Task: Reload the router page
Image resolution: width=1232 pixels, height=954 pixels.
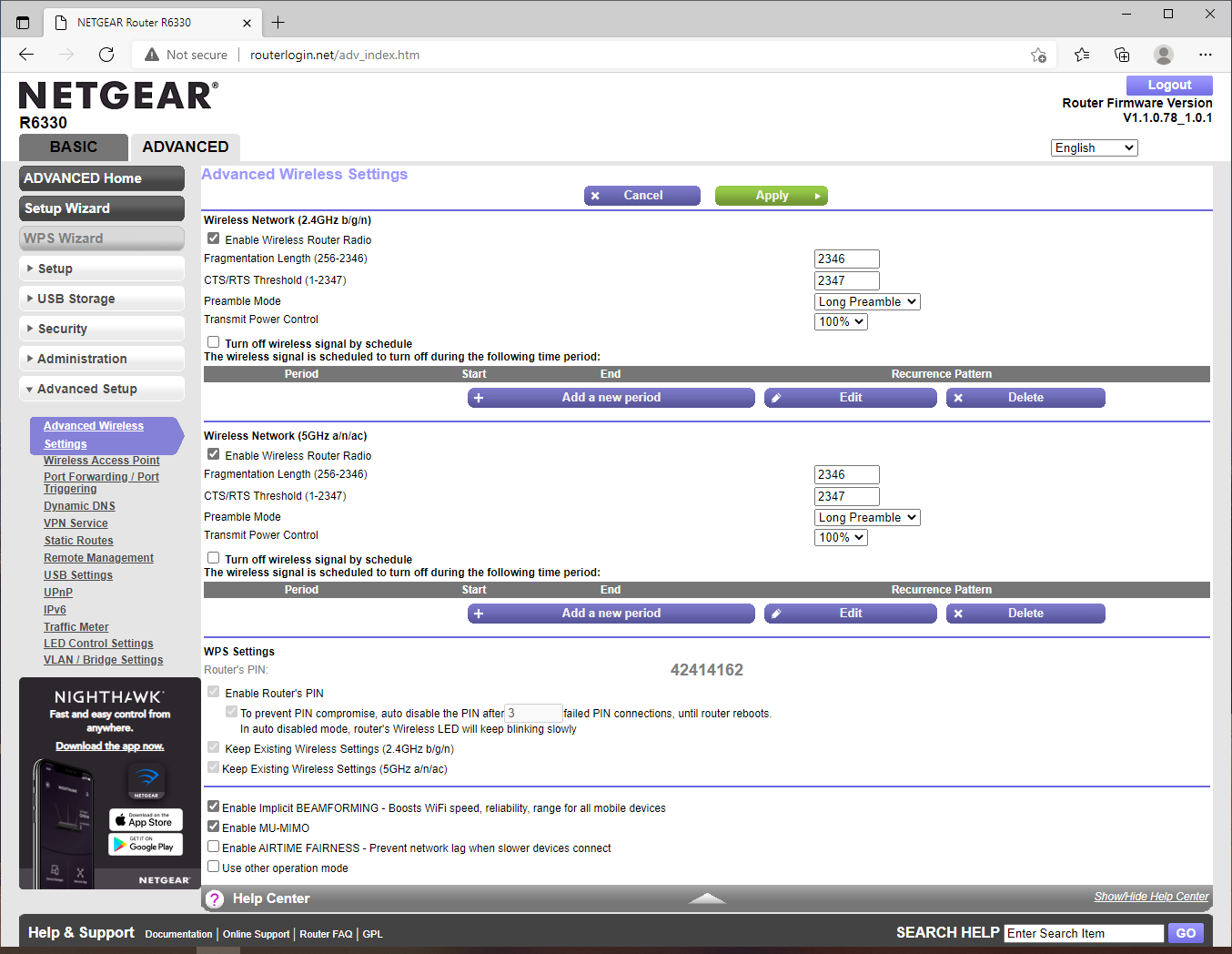Action: (x=106, y=55)
